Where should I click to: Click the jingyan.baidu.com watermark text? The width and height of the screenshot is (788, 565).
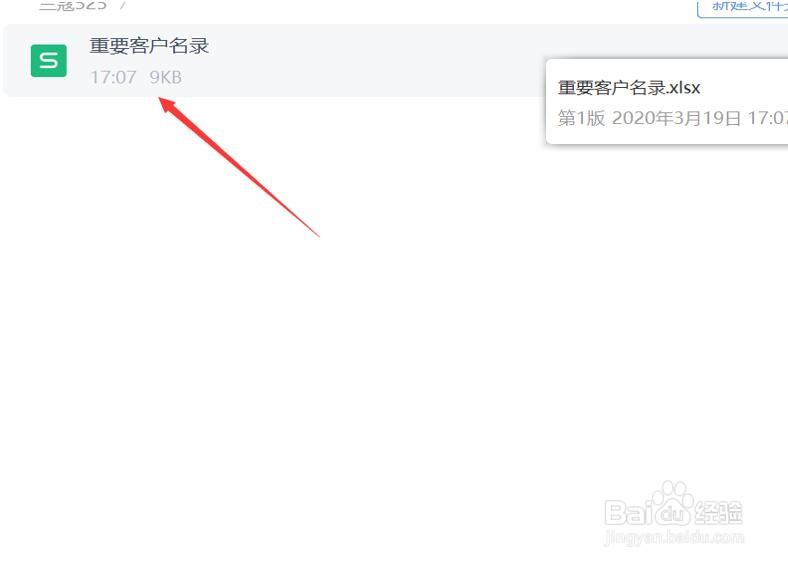coord(674,537)
